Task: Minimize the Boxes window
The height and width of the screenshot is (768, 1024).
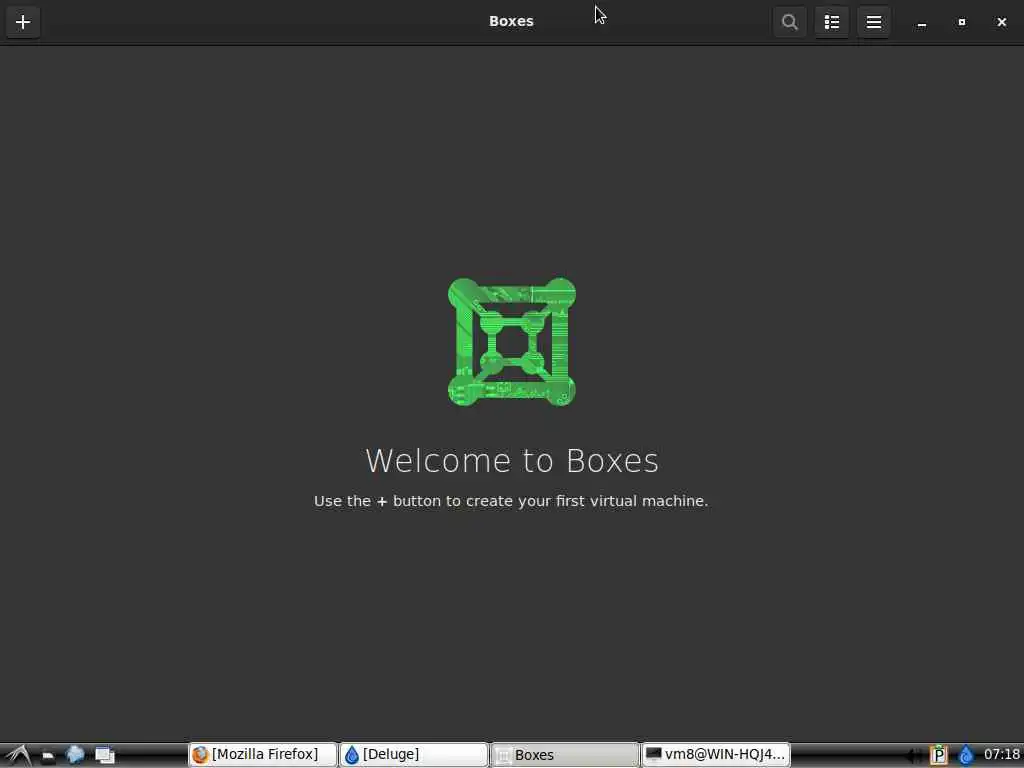Action: click(x=921, y=23)
